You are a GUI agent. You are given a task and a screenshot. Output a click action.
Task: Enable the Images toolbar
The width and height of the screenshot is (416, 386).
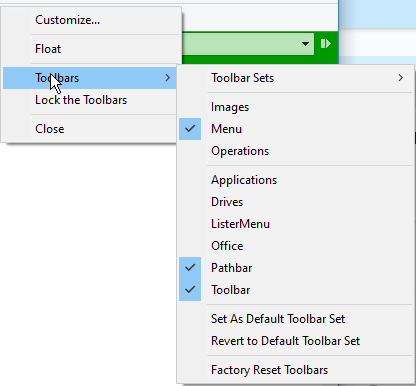pyautogui.click(x=296, y=107)
